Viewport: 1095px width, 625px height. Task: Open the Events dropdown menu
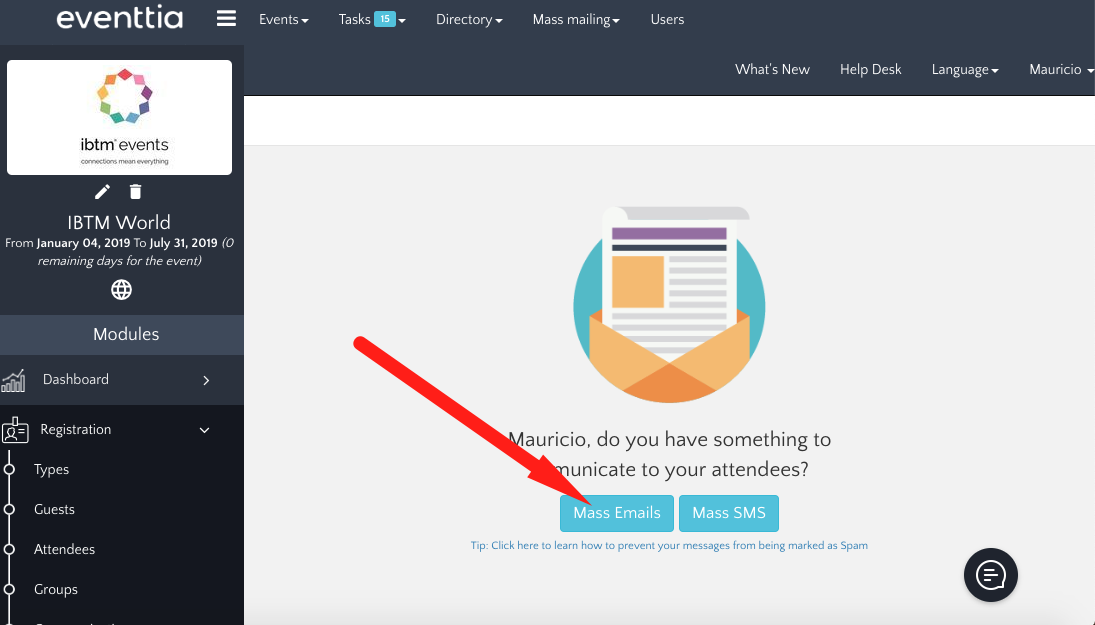pos(283,20)
